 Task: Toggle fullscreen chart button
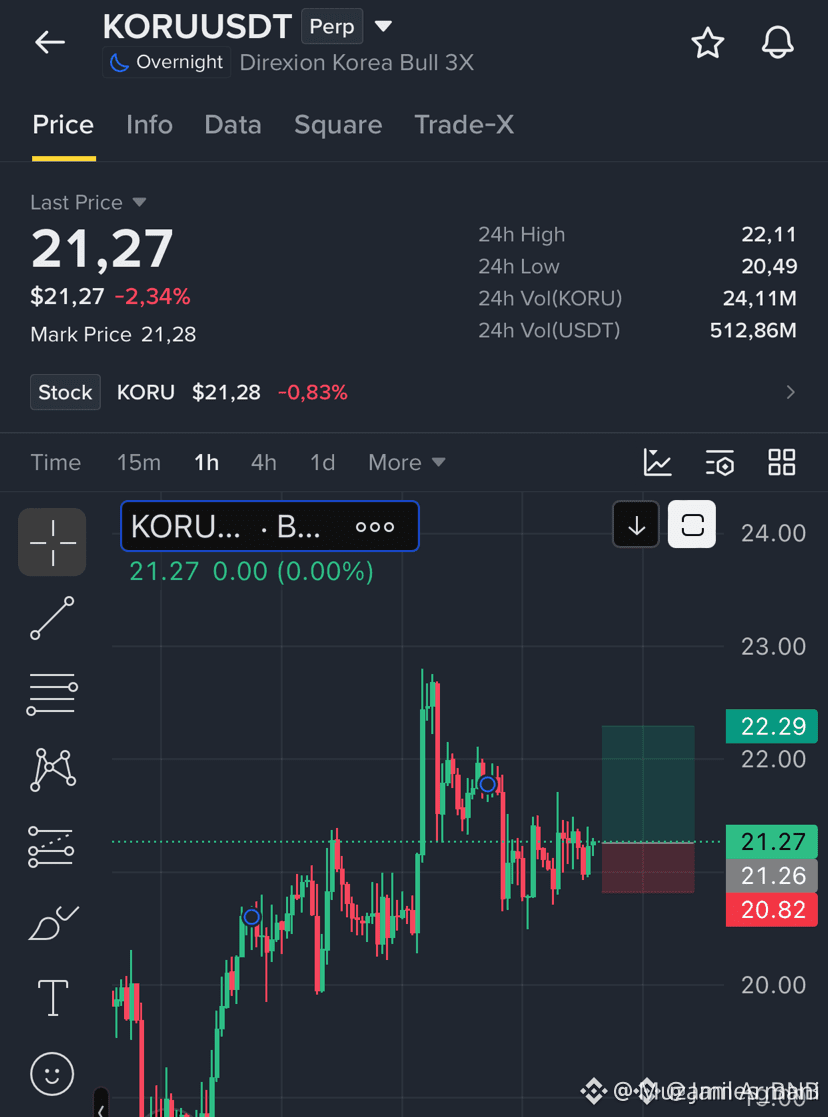692,525
